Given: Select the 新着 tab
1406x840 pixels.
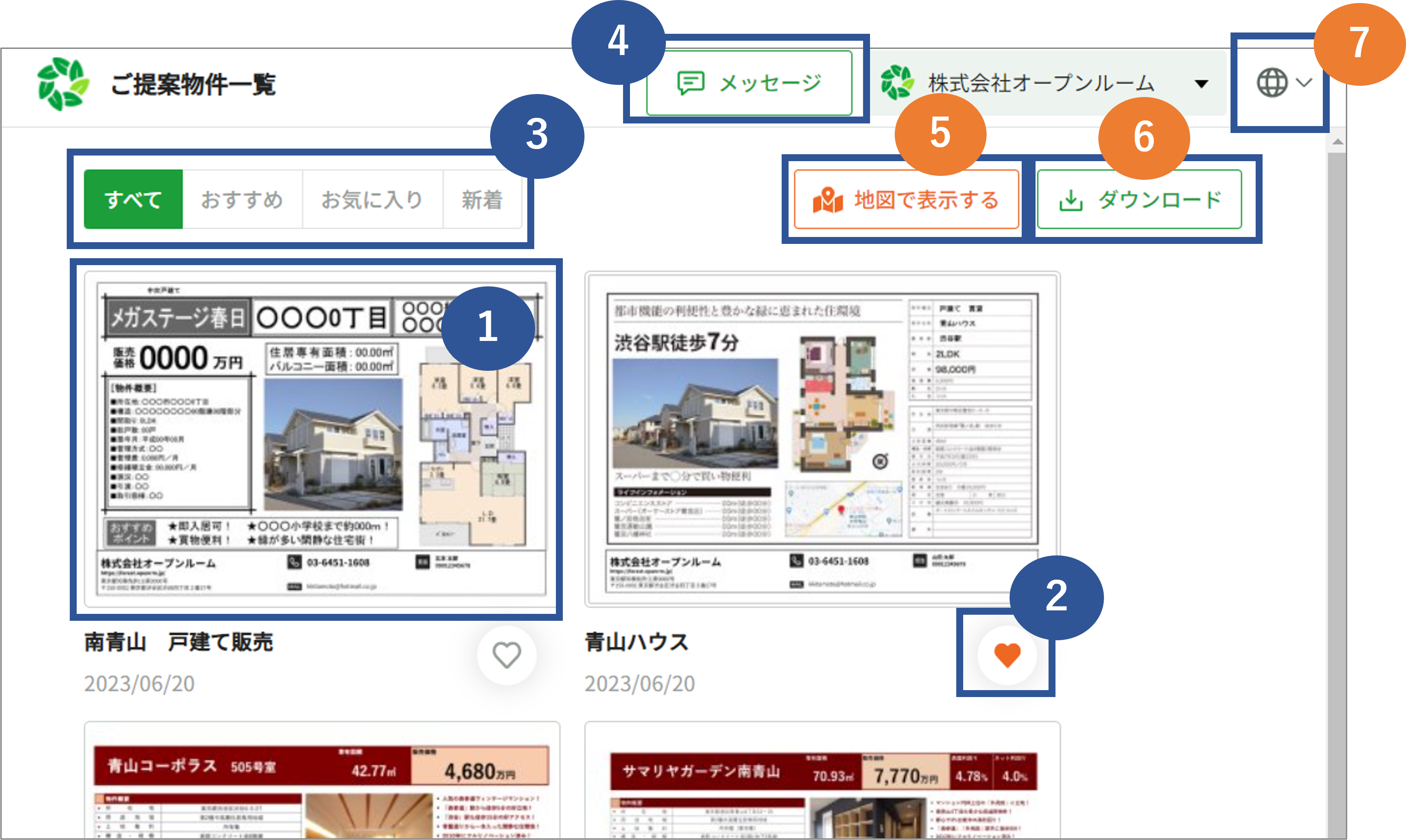Looking at the screenshot, I should [x=482, y=199].
